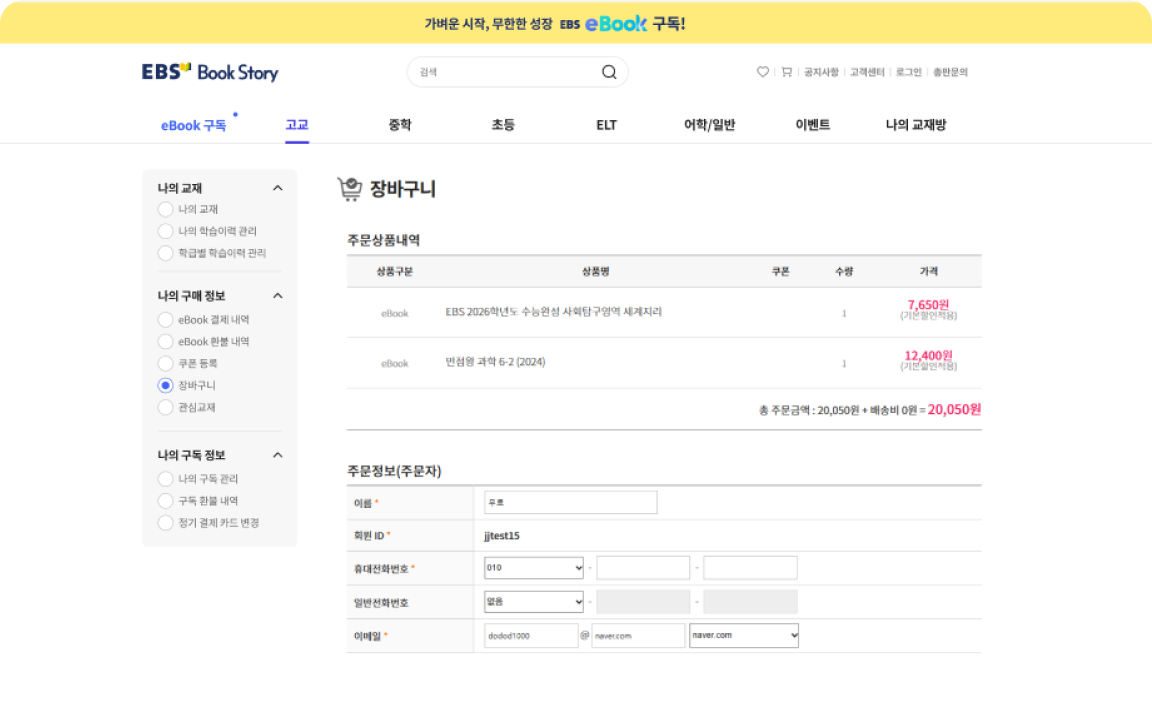Select 나의 학습이력 관리 radio option
This screenshot has width=1152, height=712.
(x=165, y=231)
